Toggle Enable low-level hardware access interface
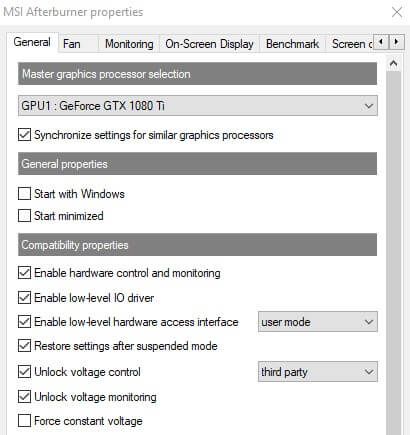Viewport: 410px width, 435px height. pyautogui.click(x=24, y=322)
